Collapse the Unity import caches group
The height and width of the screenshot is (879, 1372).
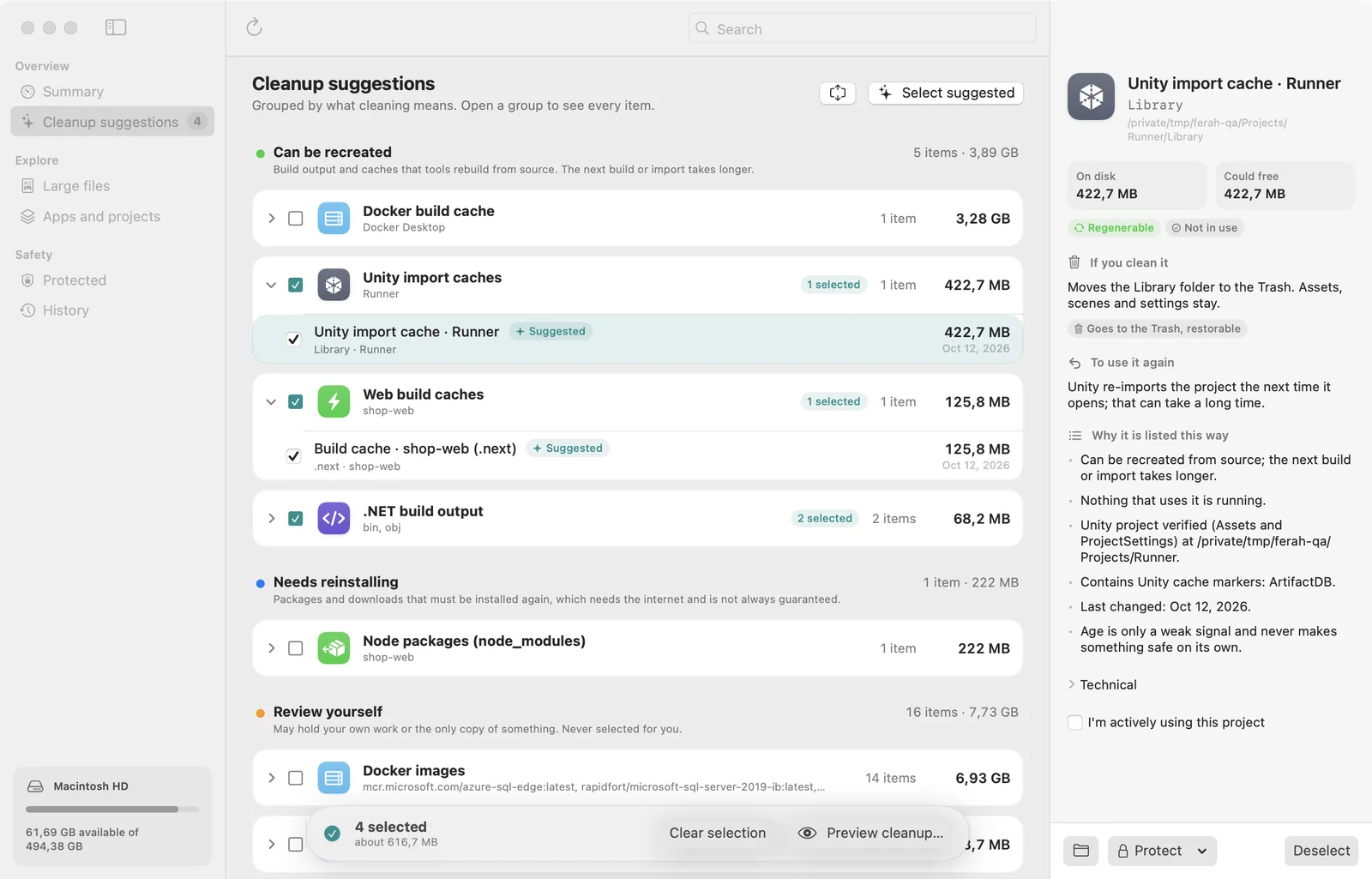(272, 285)
